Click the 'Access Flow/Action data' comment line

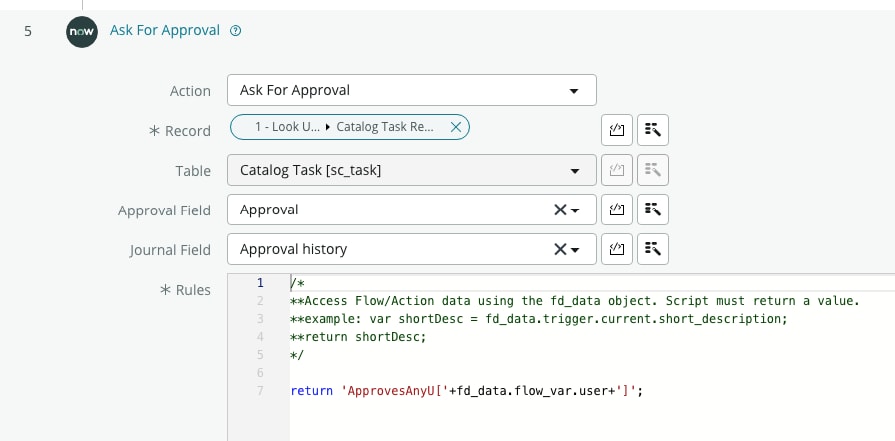pos(575,301)
